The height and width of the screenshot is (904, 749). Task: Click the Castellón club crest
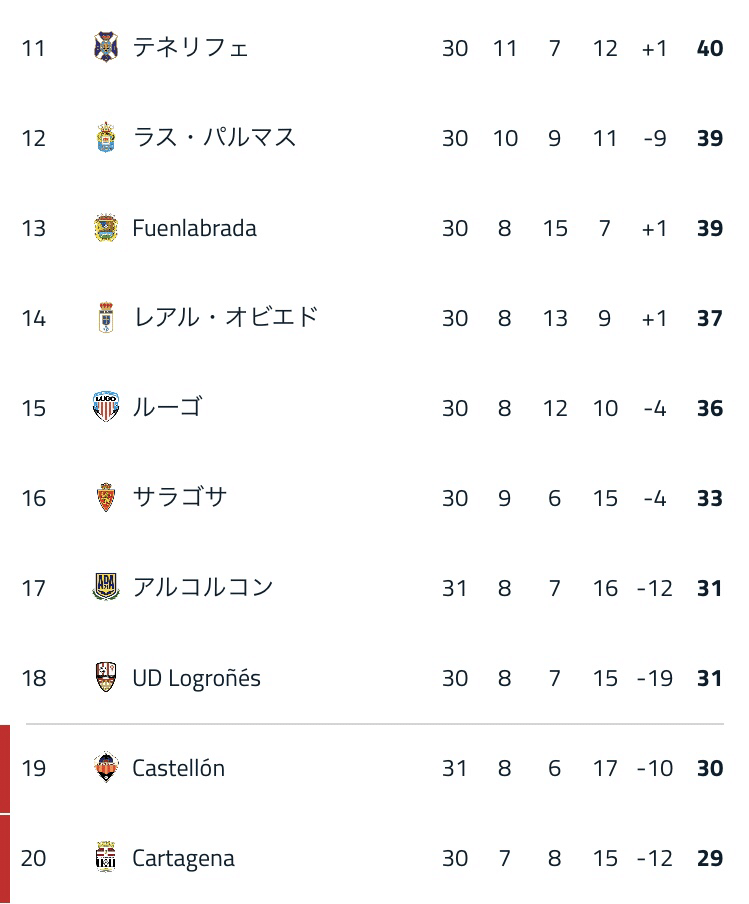coord(106,767)
